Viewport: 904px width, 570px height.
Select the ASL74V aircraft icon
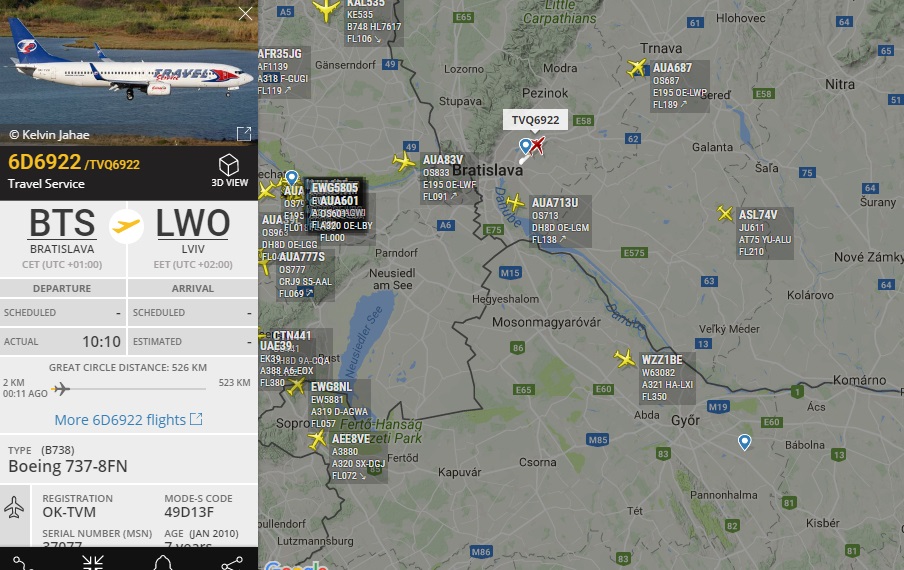coord(725,213)
